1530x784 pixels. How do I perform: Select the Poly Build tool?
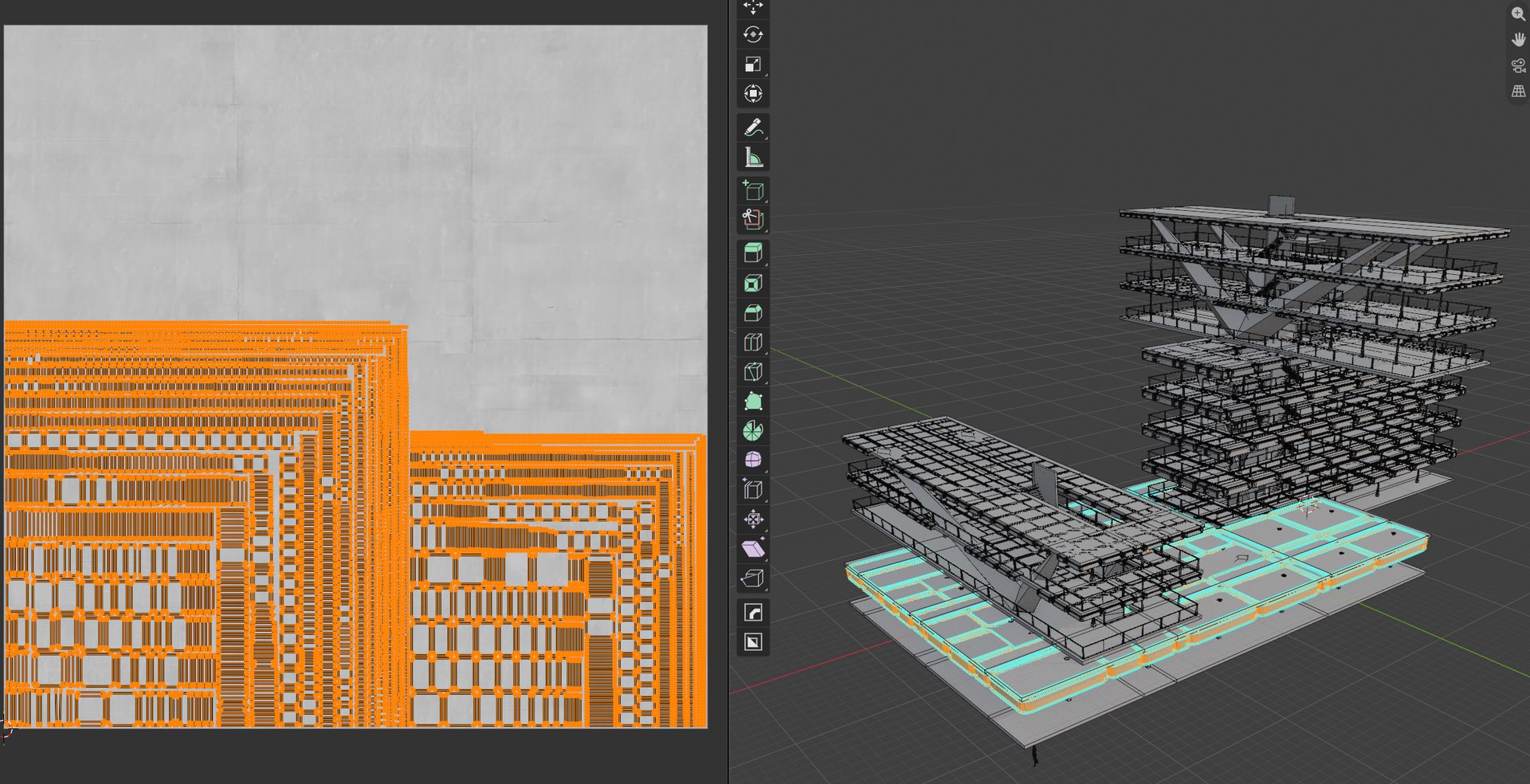pyautogui.click(x=753, y=401)
